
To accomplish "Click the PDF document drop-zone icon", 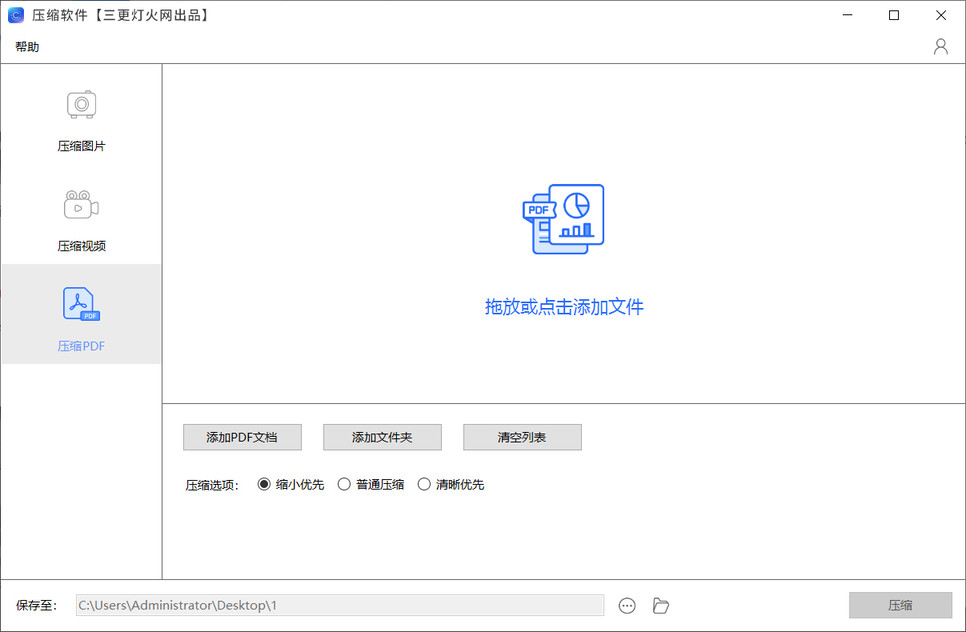I will 563,219.
